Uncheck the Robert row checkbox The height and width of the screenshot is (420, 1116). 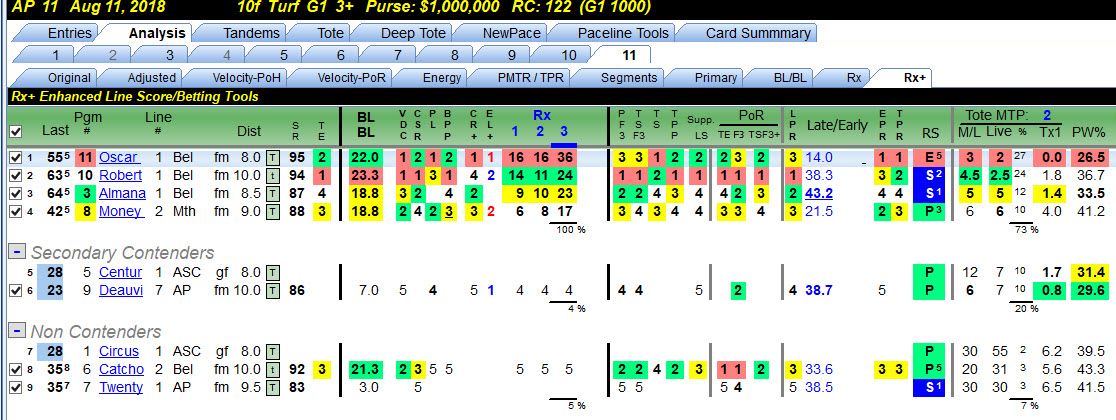(x=16, y=175)
